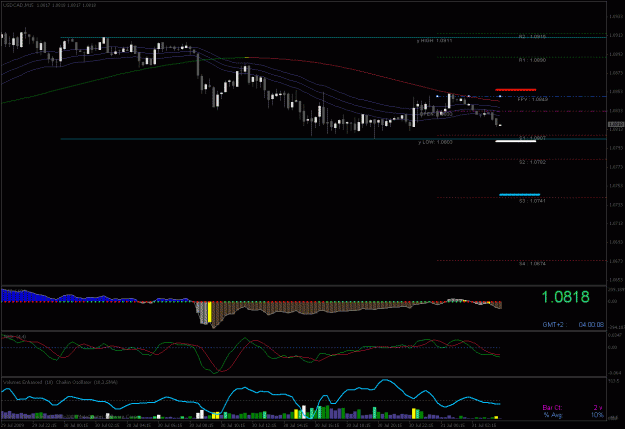Click the Volumes Enhanced Chaikin Oscillator indicator label
625x429 pixels.
tap(60, 382)
